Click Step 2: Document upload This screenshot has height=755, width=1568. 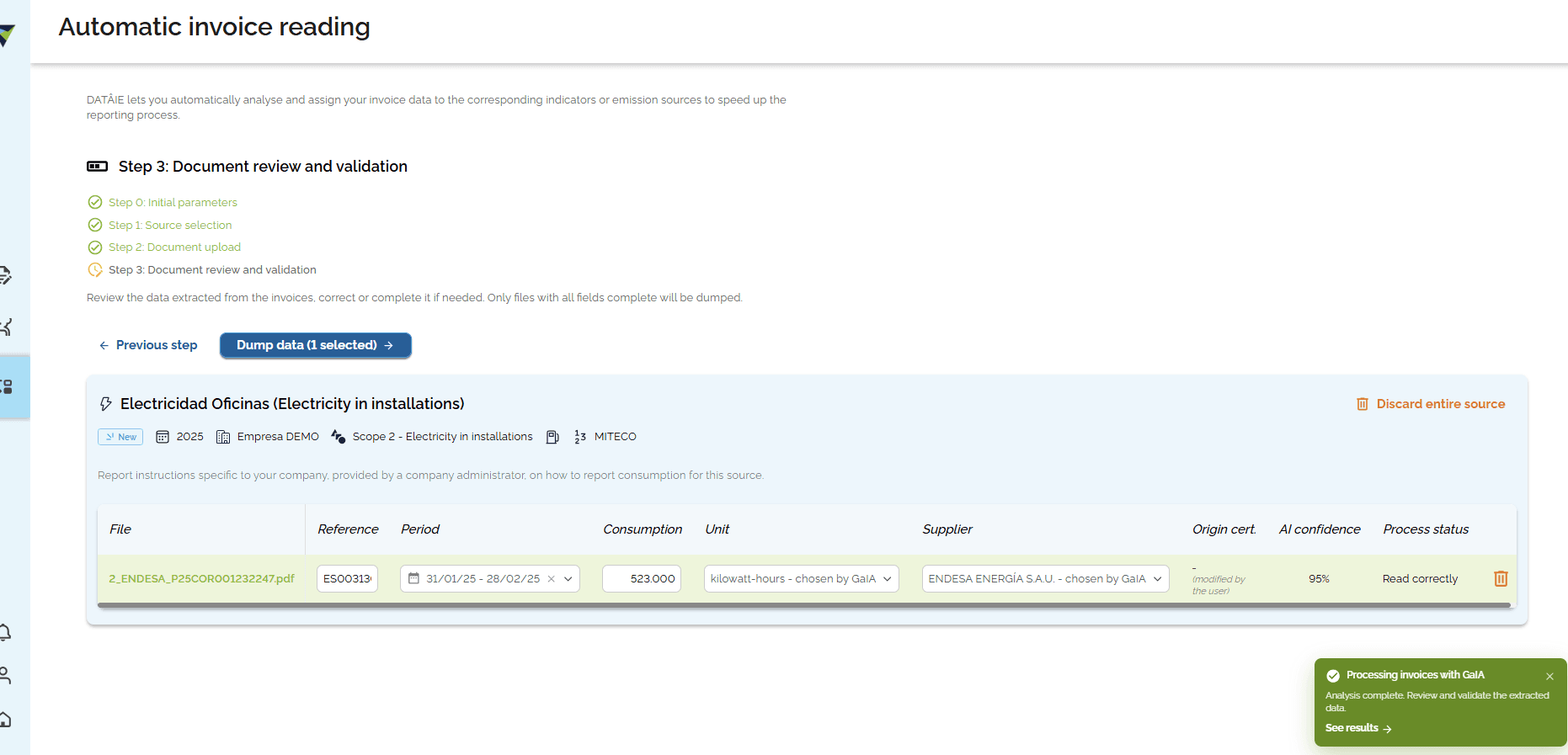click(174, 247)
